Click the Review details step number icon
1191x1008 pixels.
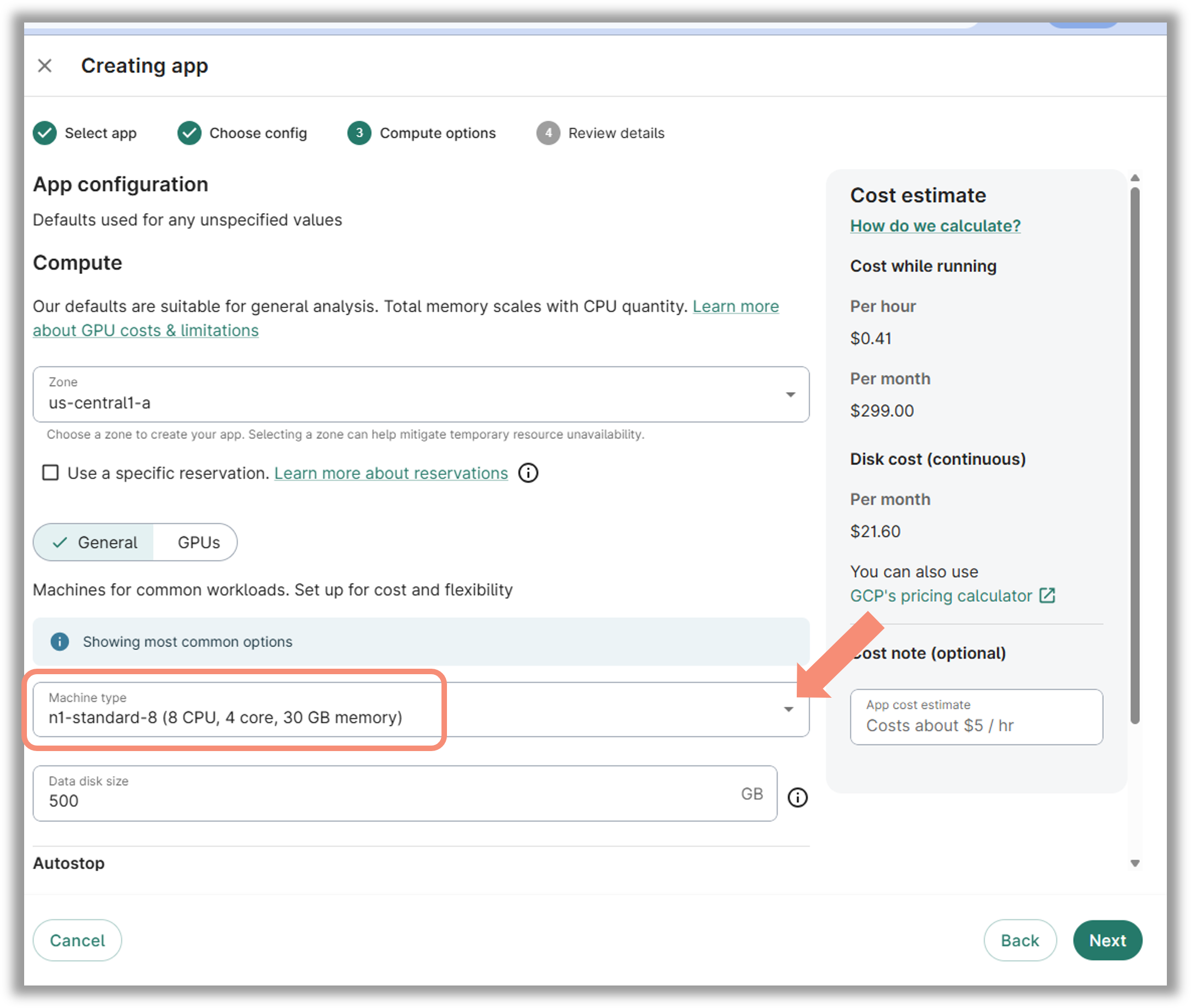click(x=548, y=133)
